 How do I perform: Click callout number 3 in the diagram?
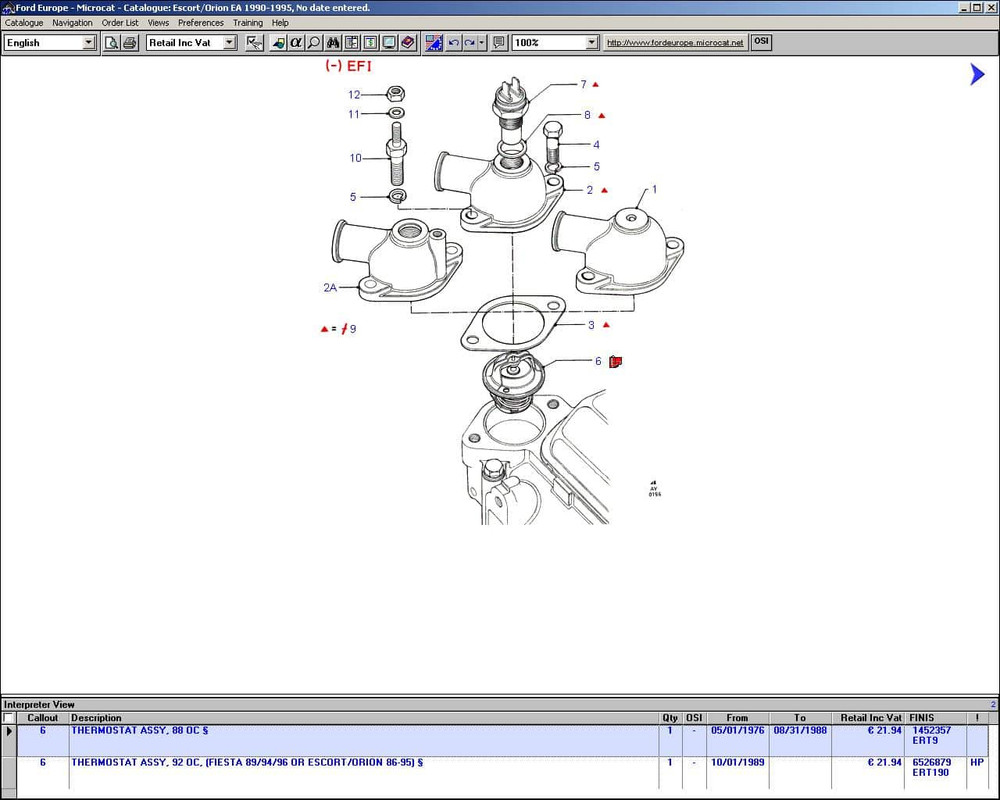point(591,325)
